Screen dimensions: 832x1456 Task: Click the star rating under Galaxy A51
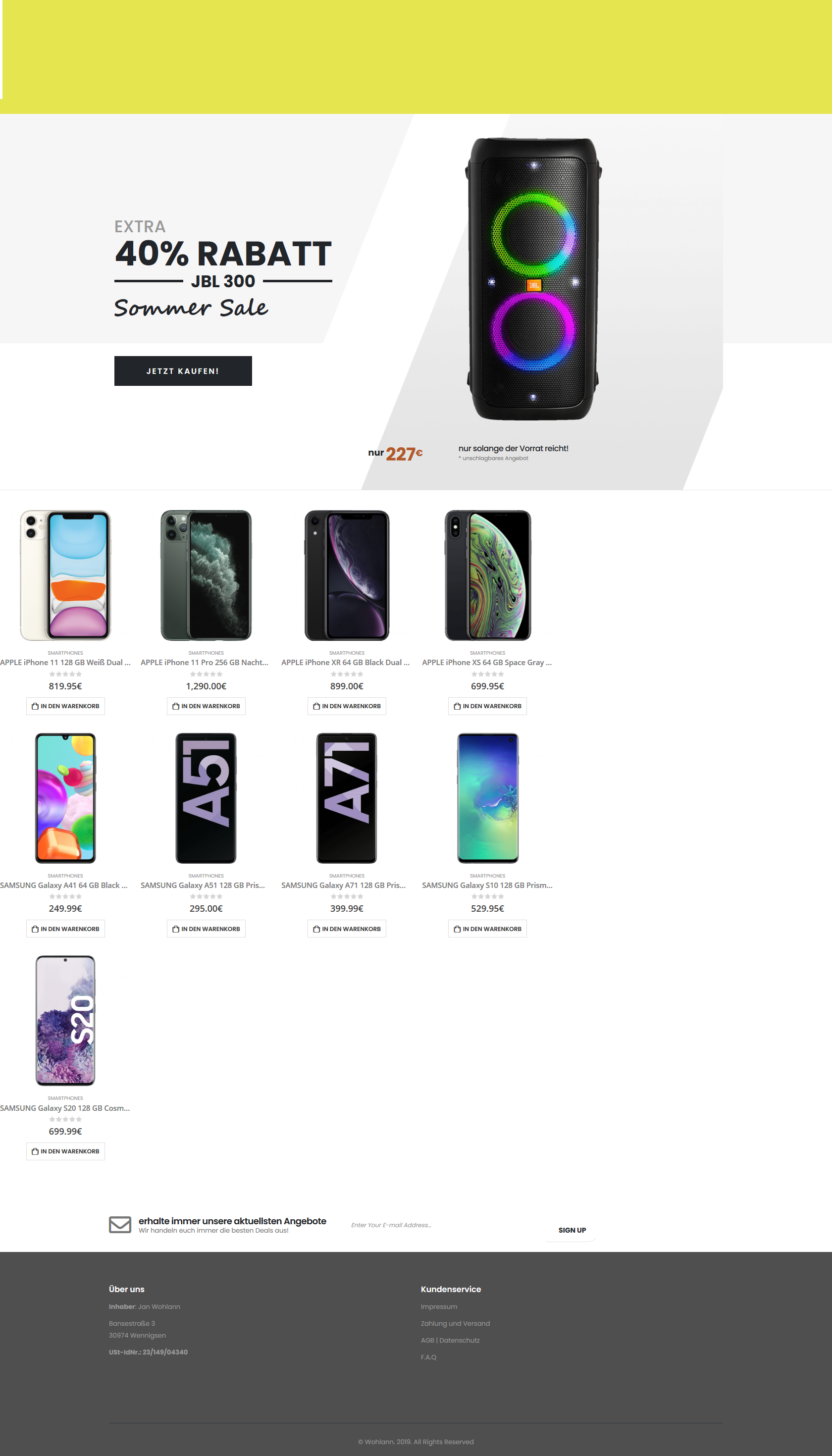coord(206,896)
